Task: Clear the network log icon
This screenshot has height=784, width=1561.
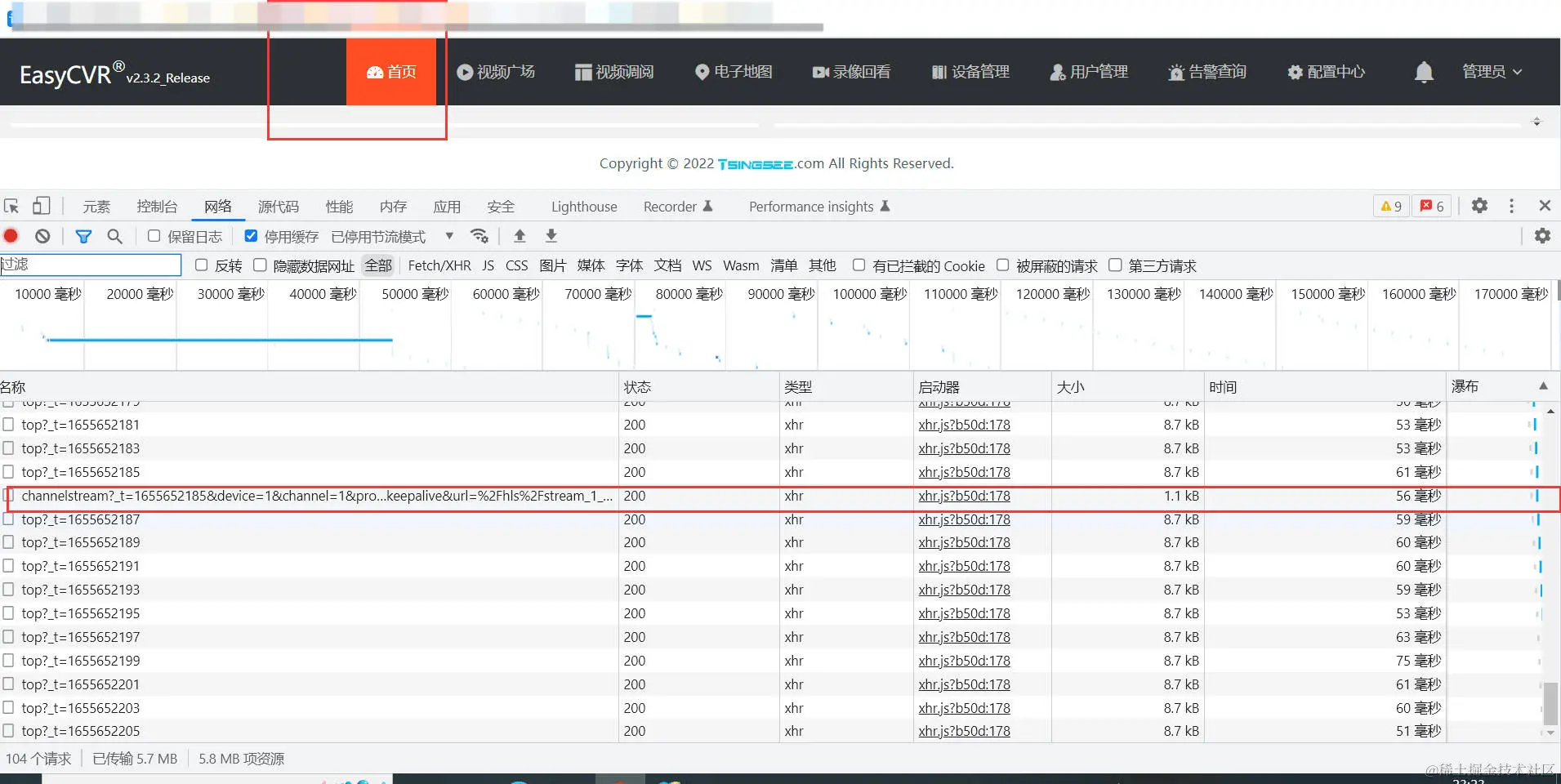Action: tap(42, 236)
